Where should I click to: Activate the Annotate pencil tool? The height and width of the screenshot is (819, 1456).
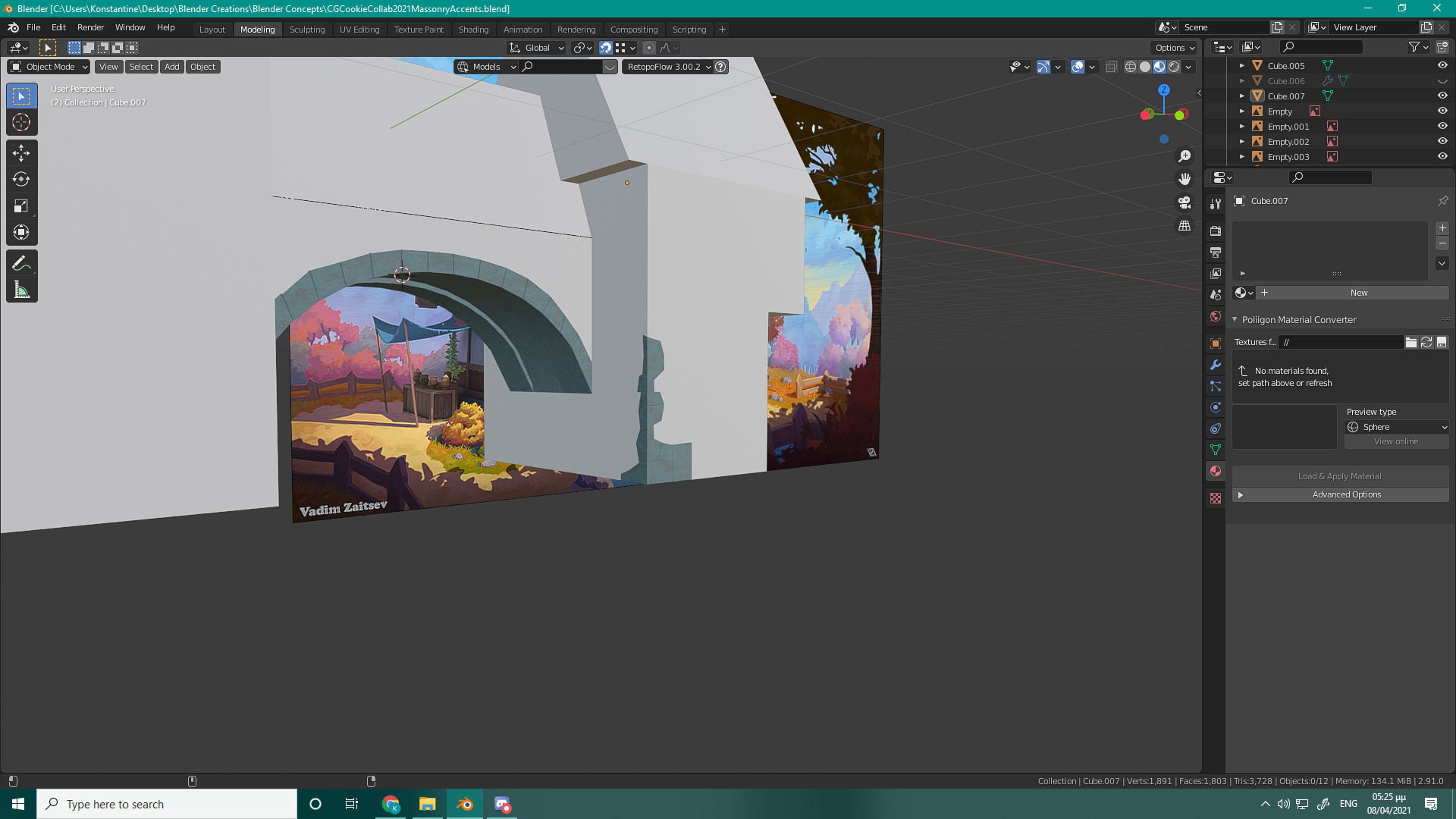coord(21,264)
